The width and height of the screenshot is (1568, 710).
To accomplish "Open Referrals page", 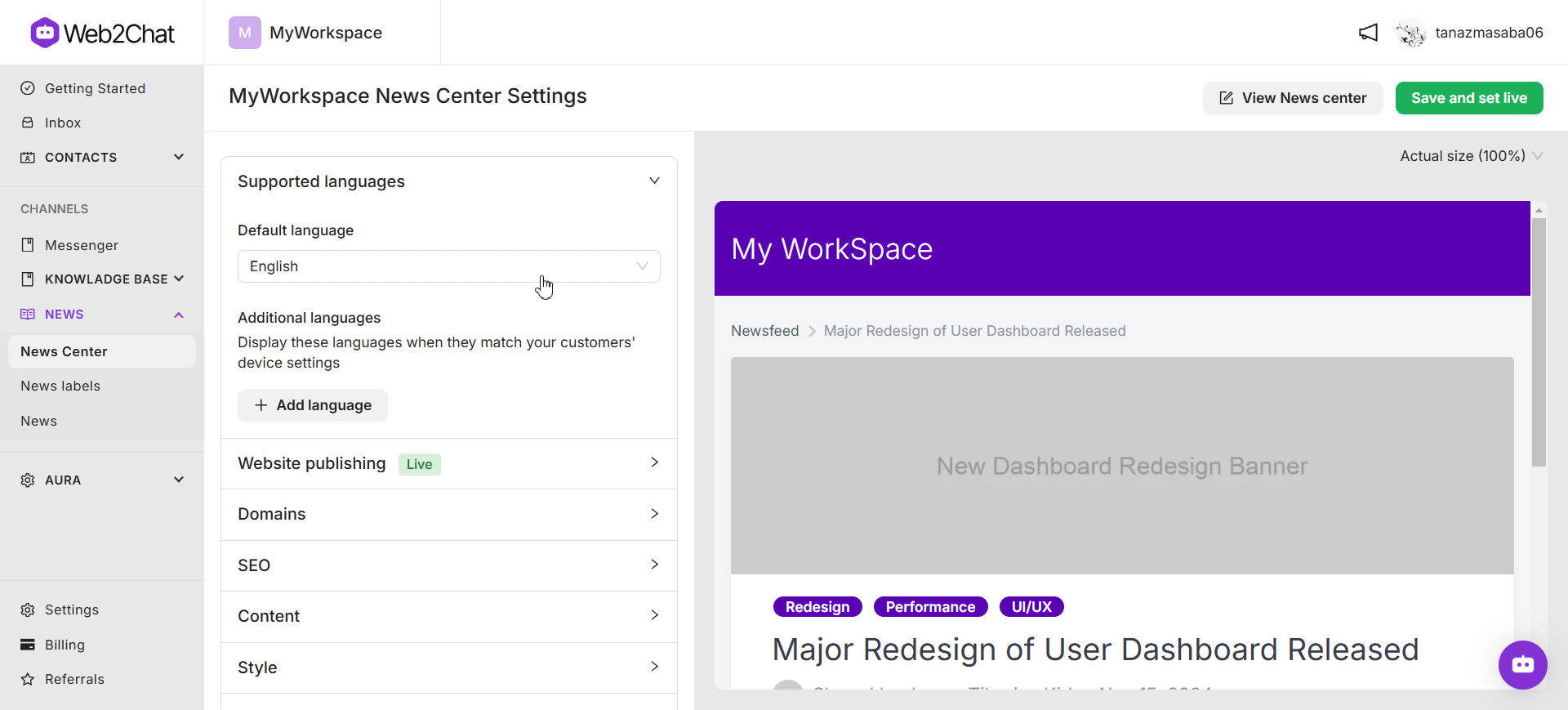I will (74, 679).
